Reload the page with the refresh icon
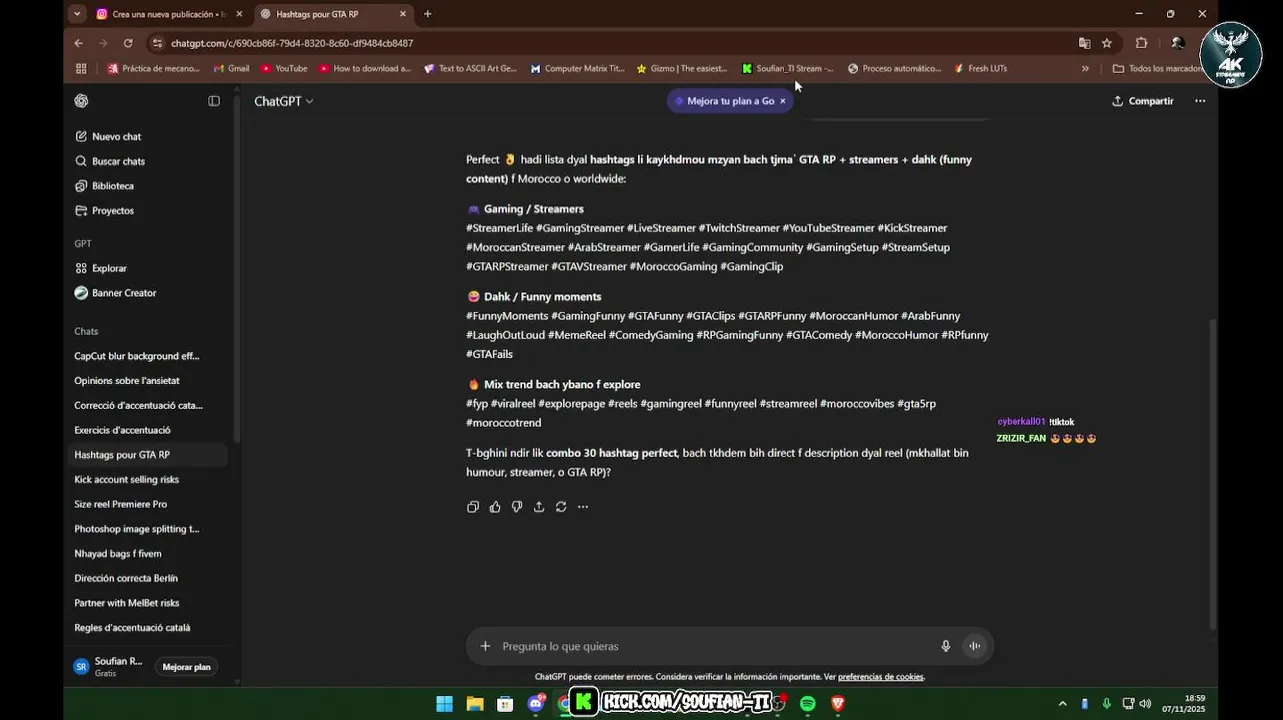 128,43
